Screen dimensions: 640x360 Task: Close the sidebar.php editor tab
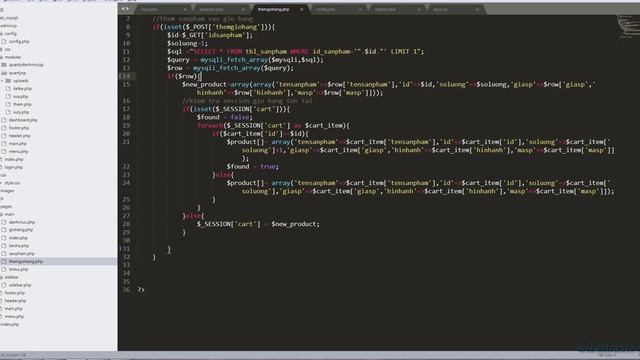[x=418, y=9]
